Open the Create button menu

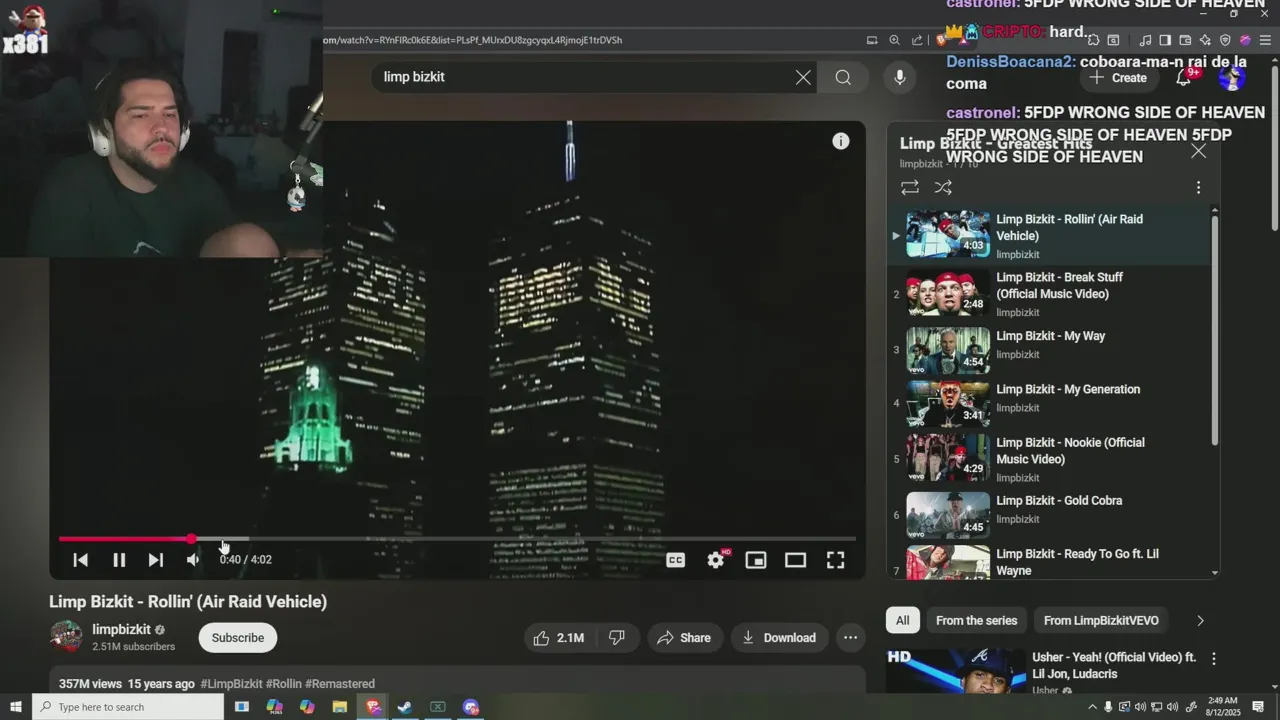click(1119, 77)
